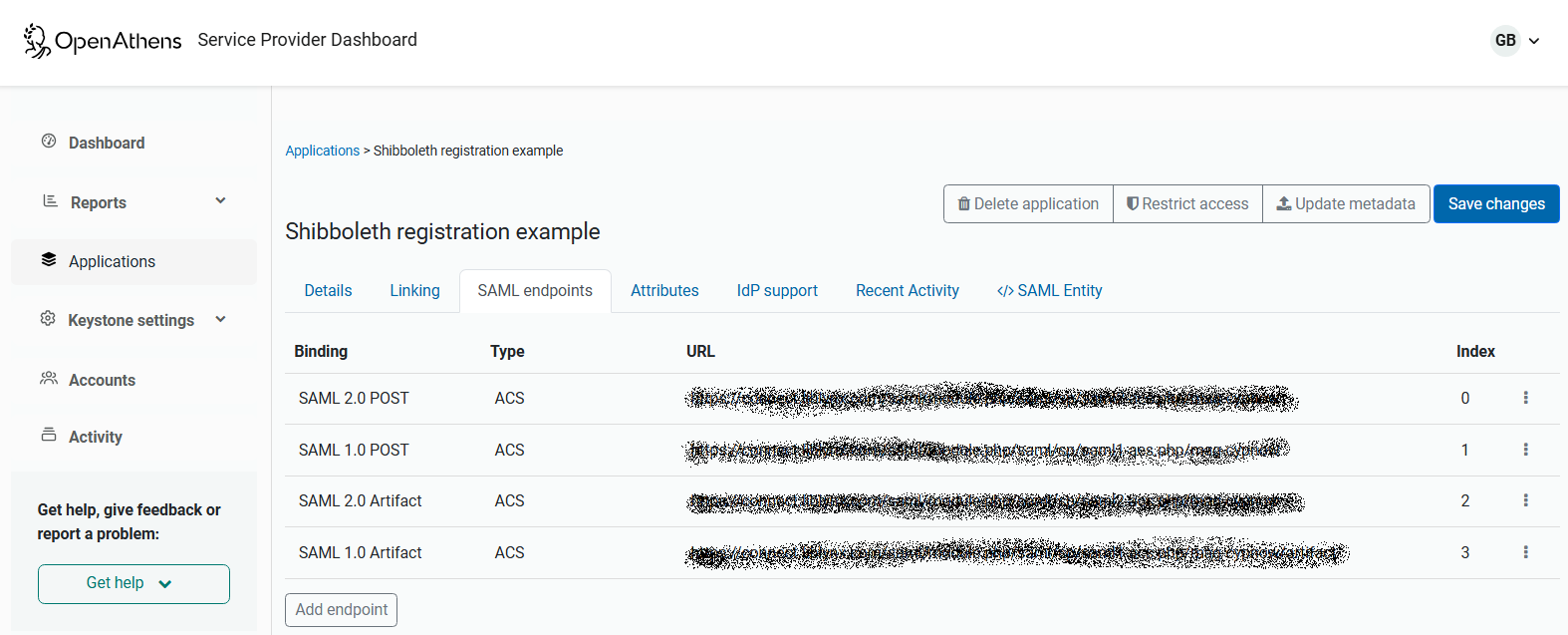The width and height of the screenshot is (1568, 635).
Task: Switch to the Attributes tab
Action: tap(664, 290)
